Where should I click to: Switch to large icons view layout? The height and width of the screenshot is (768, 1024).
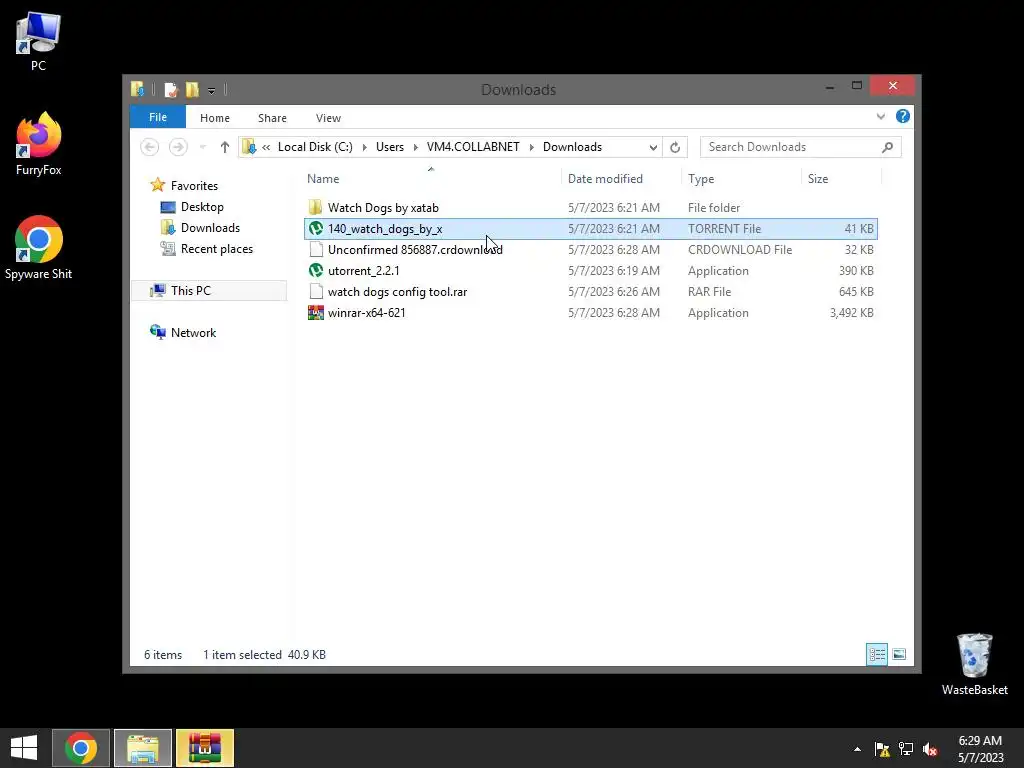[x=899, y=654]
